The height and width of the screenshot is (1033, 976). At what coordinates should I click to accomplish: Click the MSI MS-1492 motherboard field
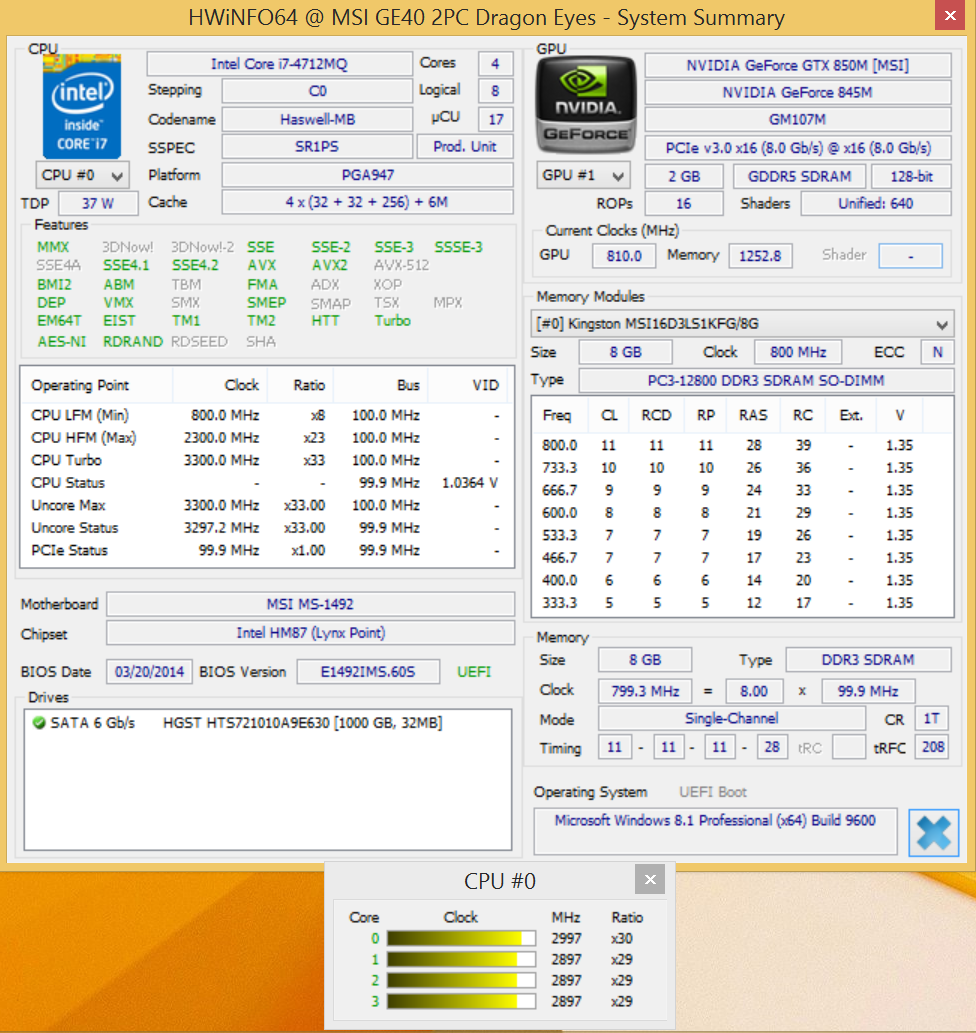point(310,604)
